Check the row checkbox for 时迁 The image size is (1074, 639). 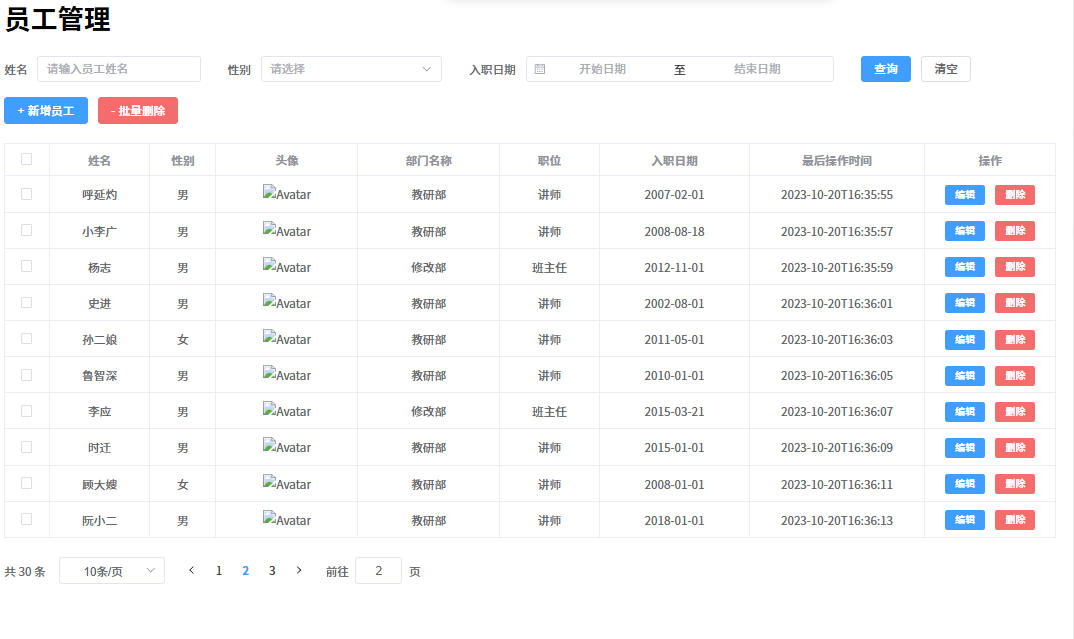tap(27, 447)
